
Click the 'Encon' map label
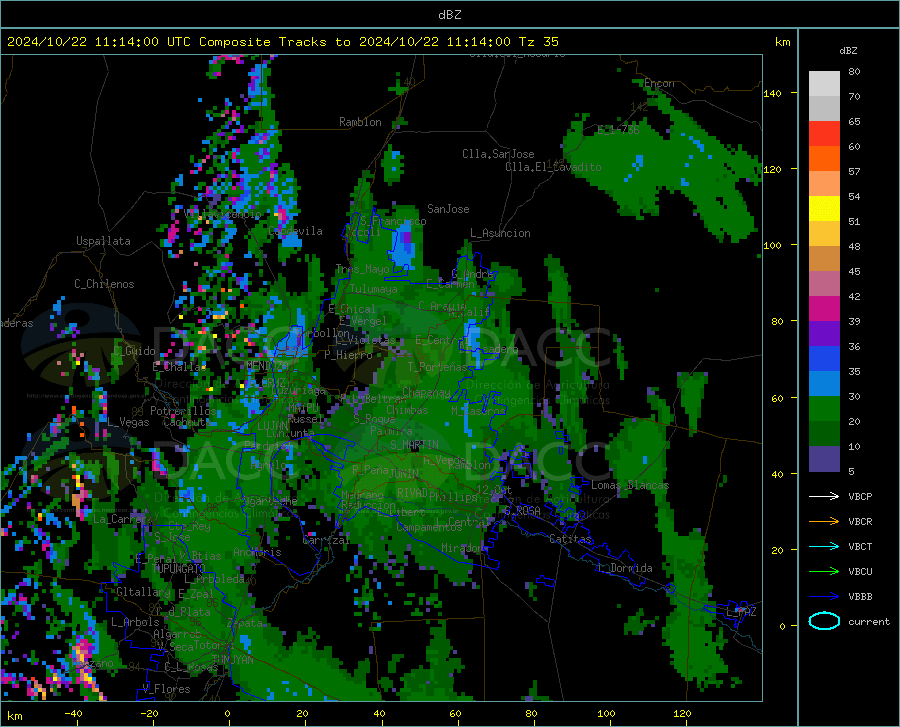pyautogui.click(x=659, y=83)
